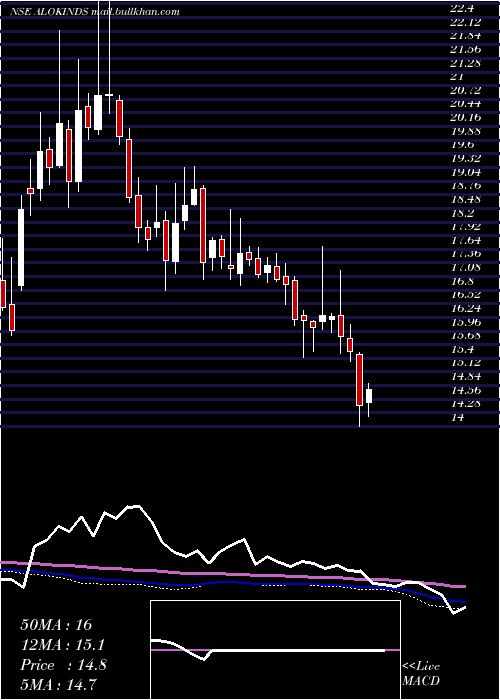
Task: Select the Price : 14.8 reading
Action: coord(63,665)
